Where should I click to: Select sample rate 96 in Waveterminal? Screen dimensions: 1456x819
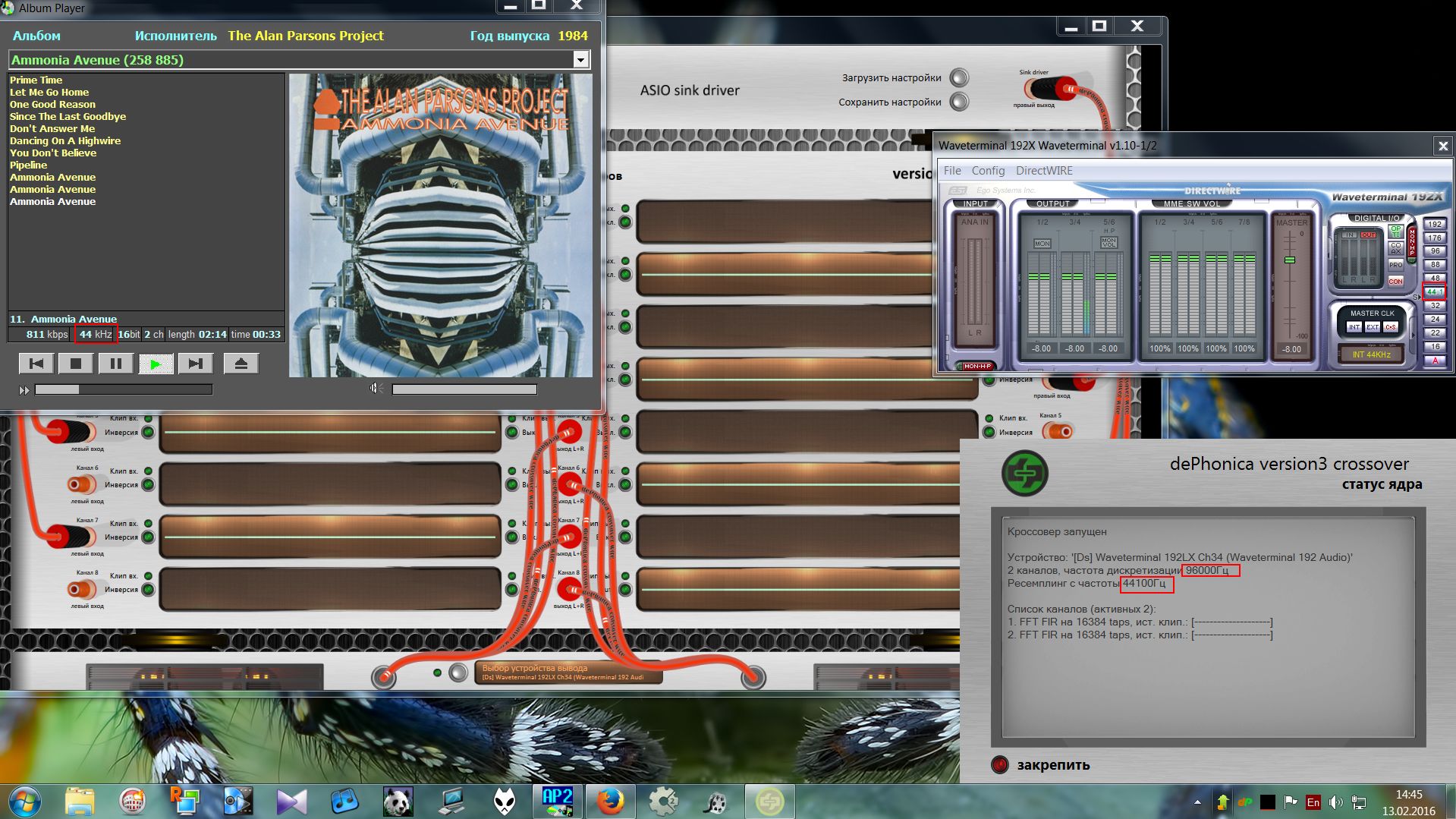coord(1434,251)
